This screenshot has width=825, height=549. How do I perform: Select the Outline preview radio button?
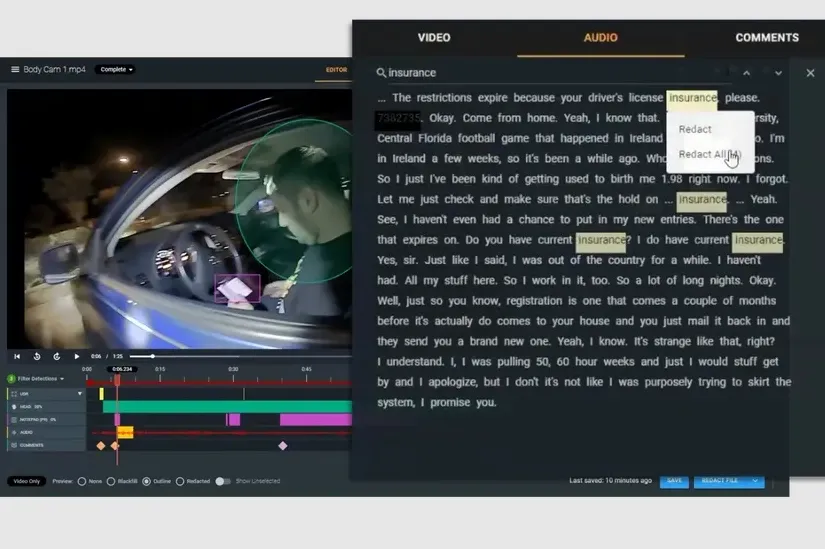[x=146, y=481]
